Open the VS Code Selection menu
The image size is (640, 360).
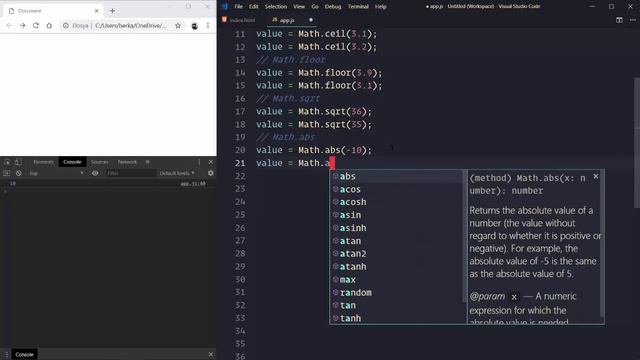(x=276, y=7)
